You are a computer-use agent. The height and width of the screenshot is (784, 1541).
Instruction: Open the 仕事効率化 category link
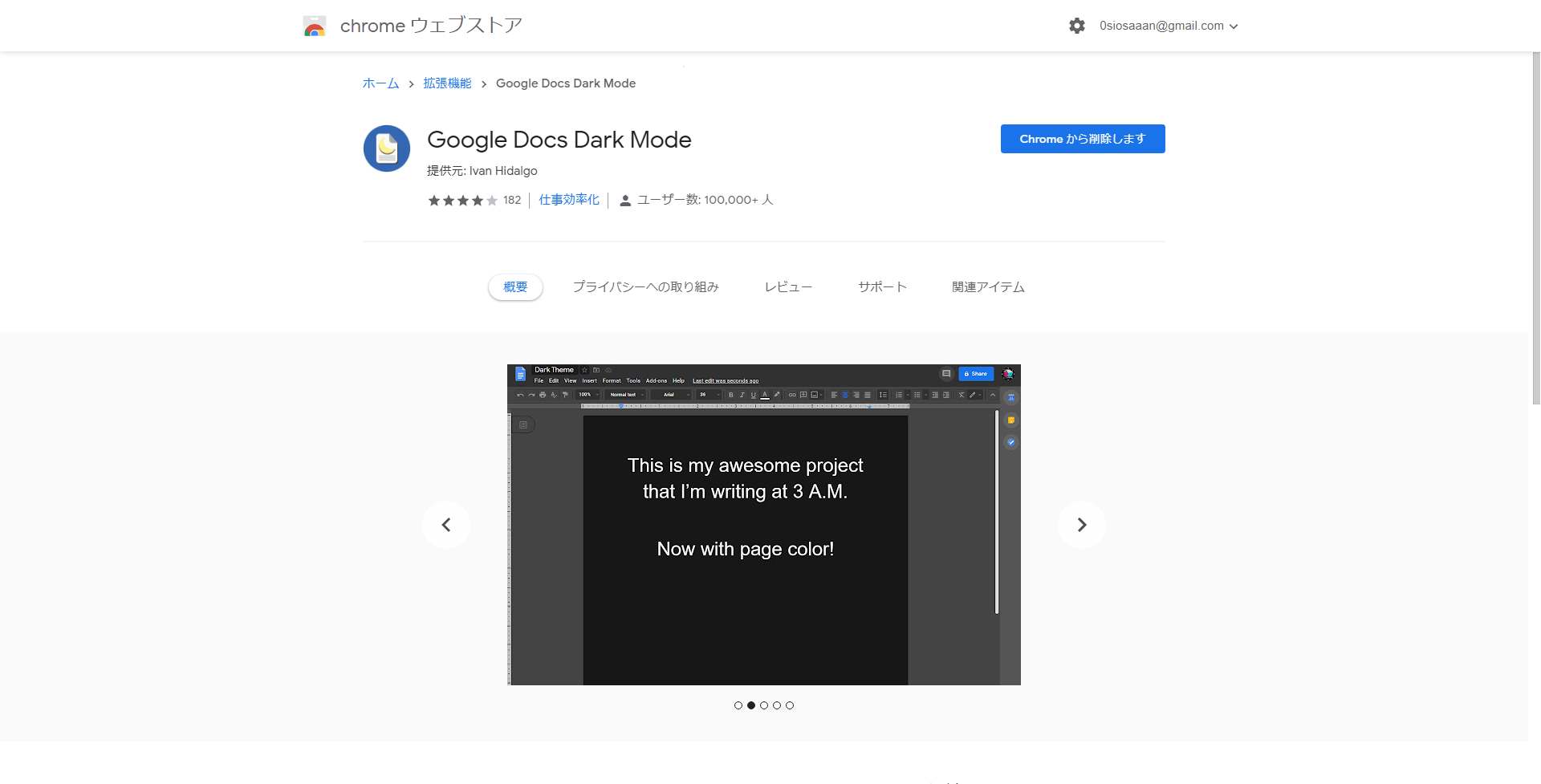(569, 200)
